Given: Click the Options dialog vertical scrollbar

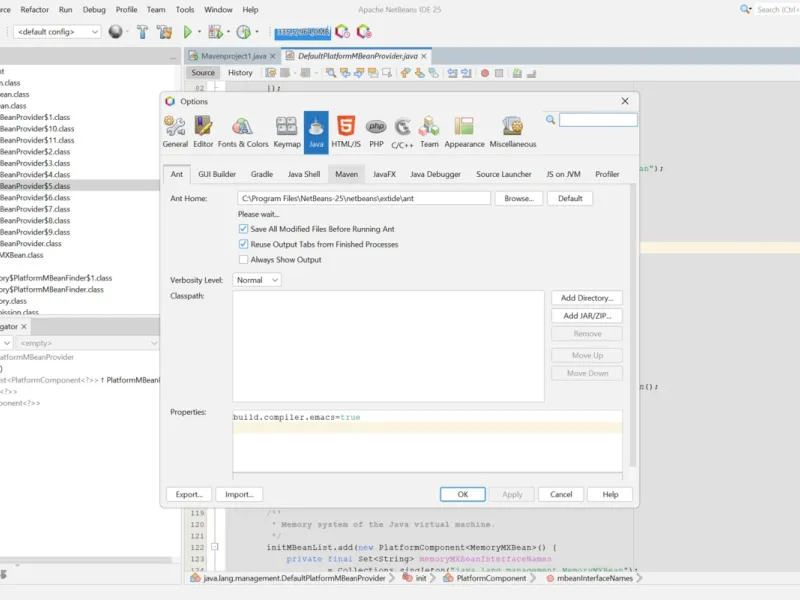Looking at the screenshot, I should (x=633, y=327).
